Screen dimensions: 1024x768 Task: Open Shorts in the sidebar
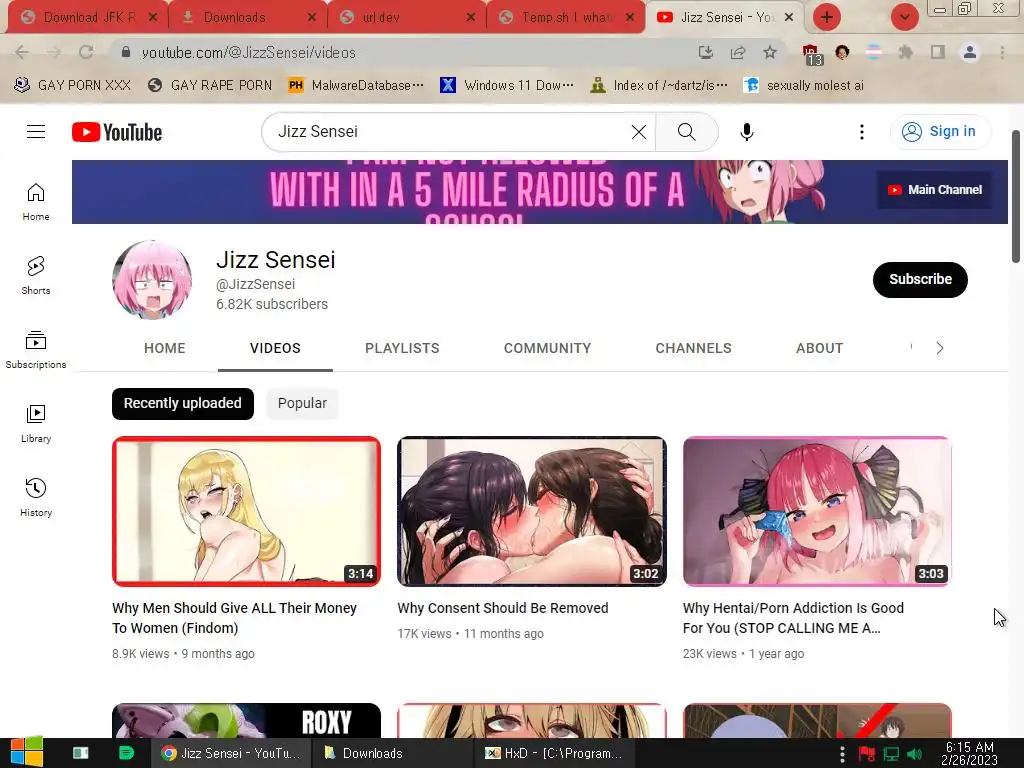point(36,275)
